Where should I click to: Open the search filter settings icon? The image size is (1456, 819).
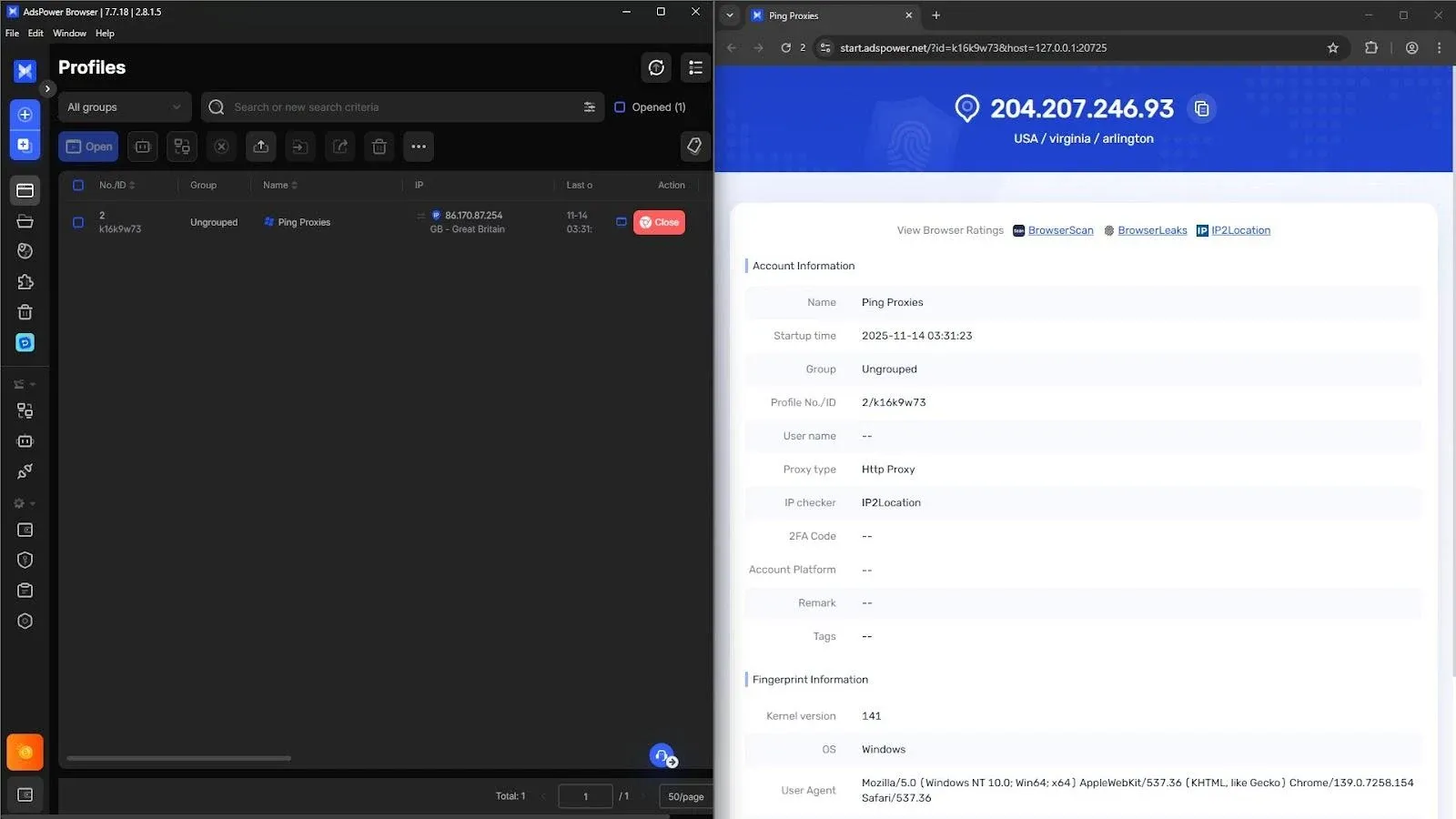click(590, 107)
